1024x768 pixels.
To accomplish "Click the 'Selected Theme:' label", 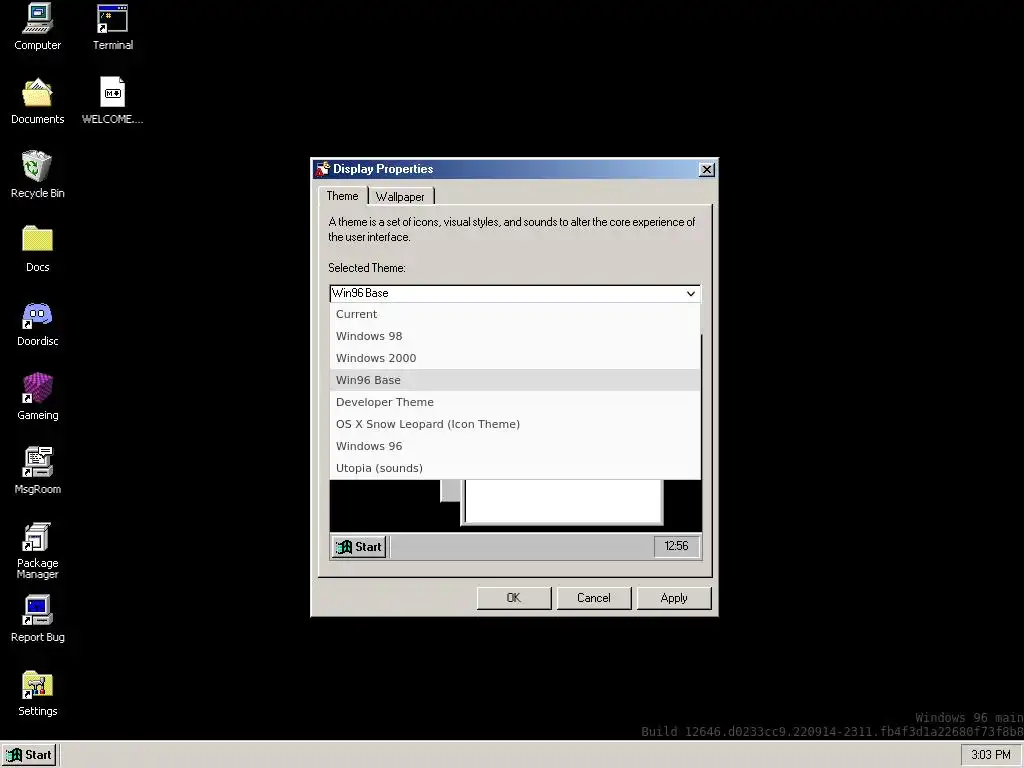I will click(366, 268).
